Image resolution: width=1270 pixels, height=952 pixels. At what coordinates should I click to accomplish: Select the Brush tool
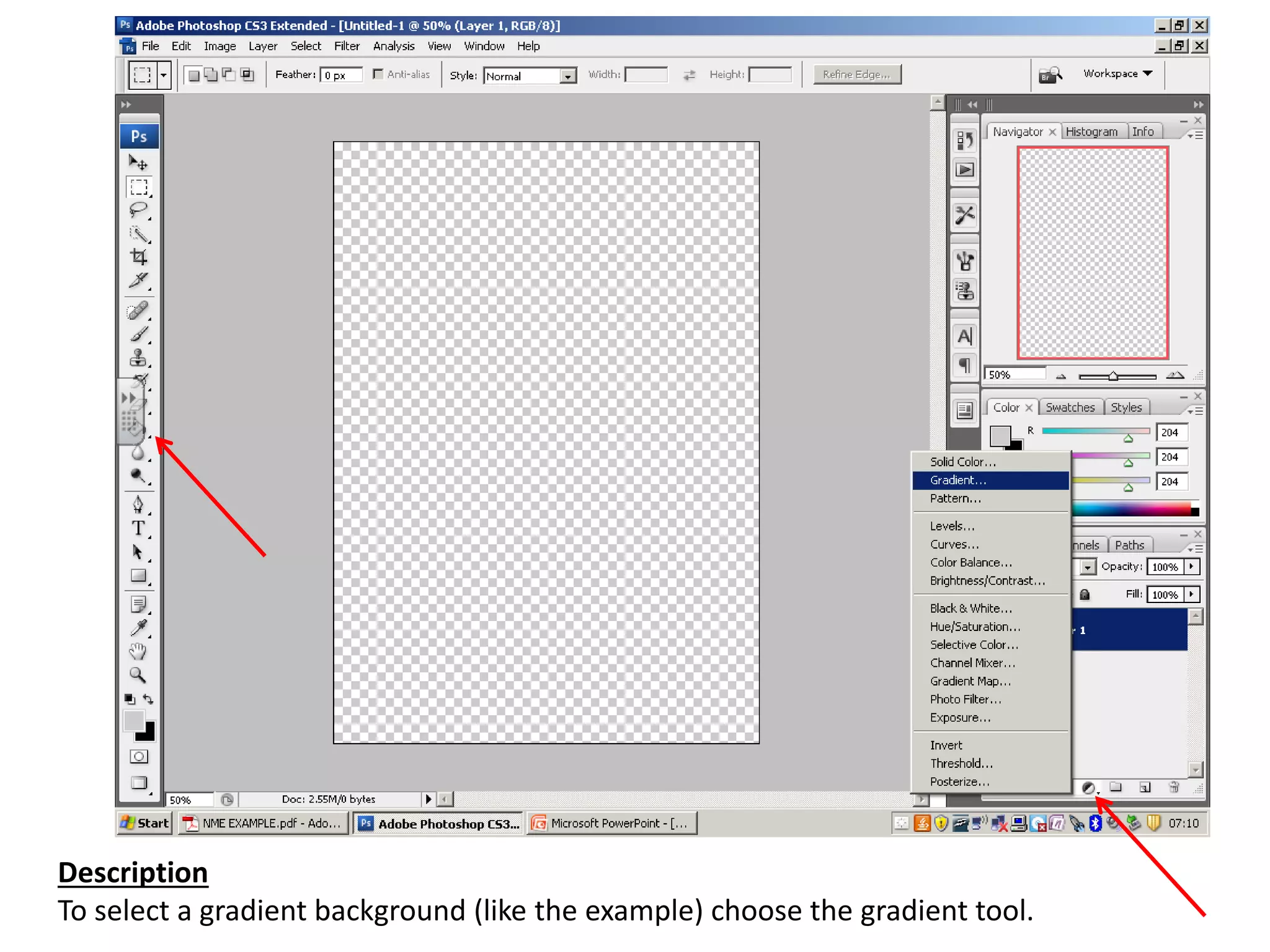pyautogui.click(x=138, y=335)
